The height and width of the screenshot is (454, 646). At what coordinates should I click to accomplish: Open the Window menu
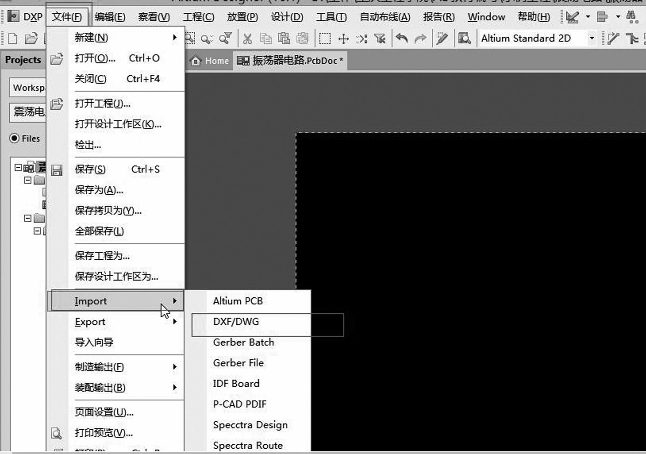[486, 17]
